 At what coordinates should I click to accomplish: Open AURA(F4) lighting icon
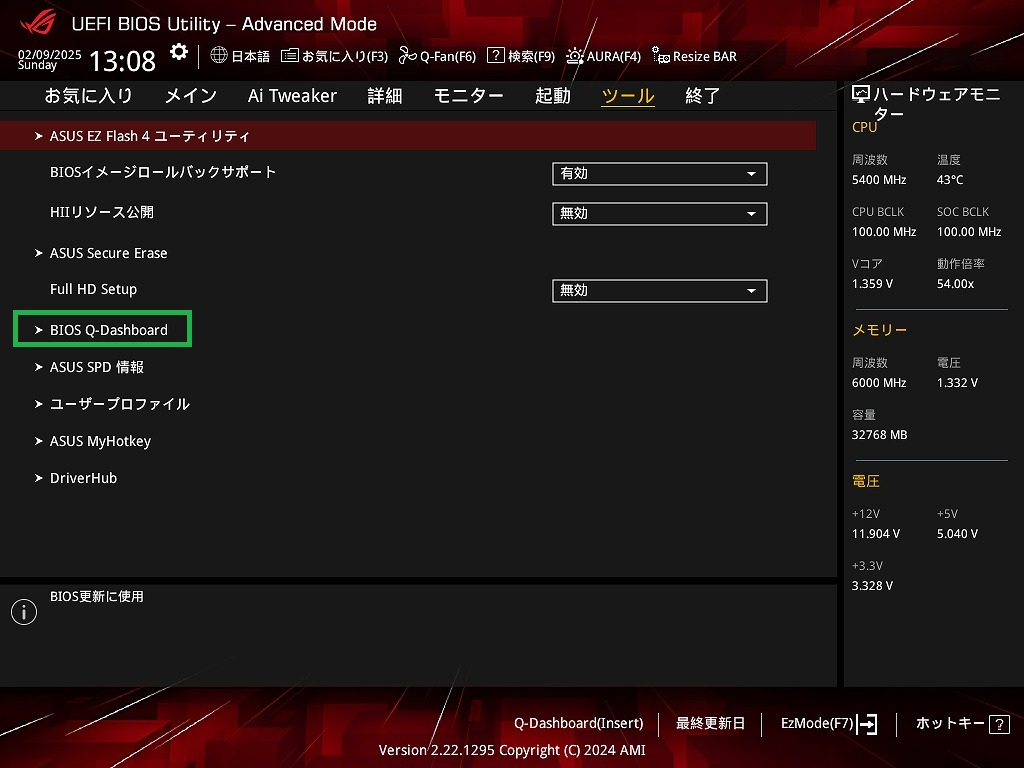[x=575, y=56]
